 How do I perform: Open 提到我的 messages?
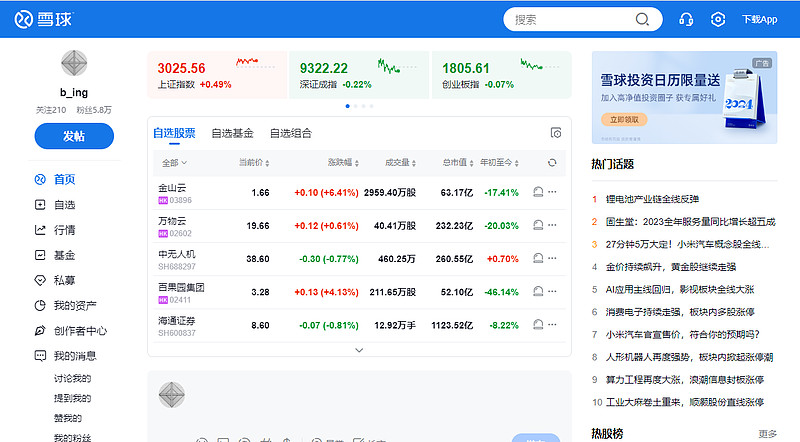(x=72, y=398)
